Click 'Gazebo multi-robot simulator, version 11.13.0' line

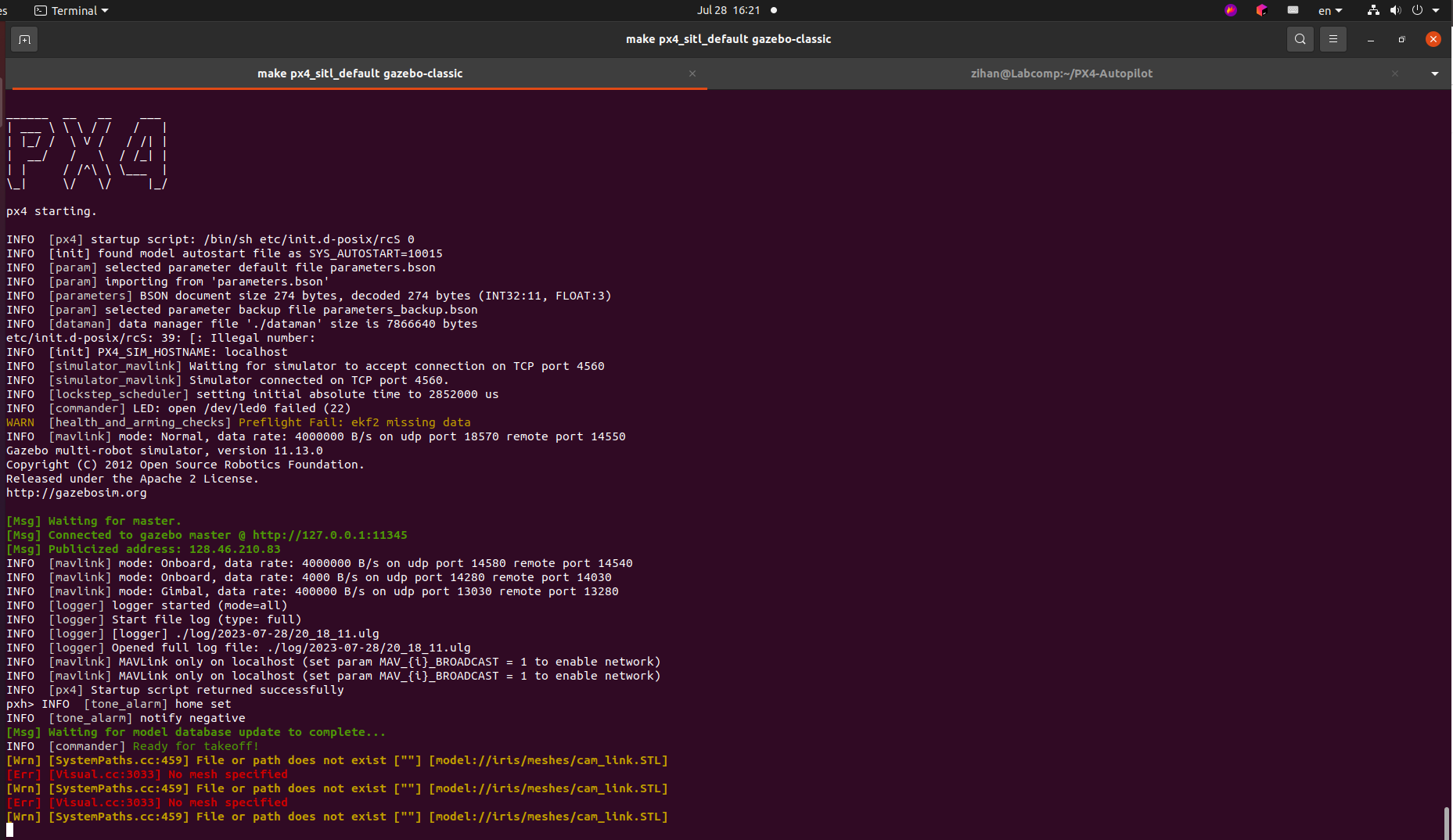(x=164, y=451)
